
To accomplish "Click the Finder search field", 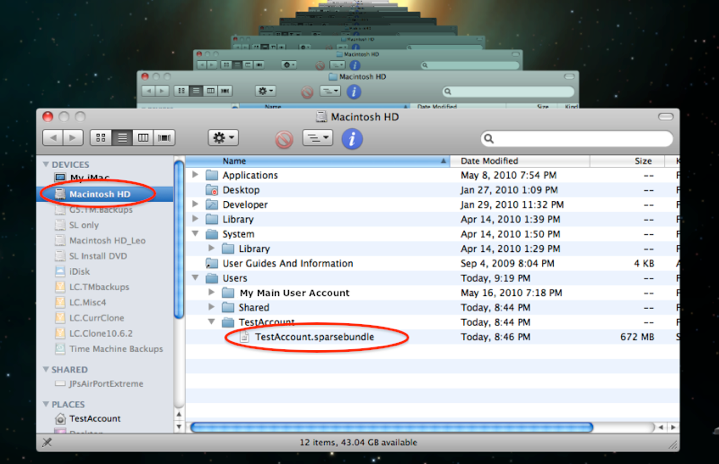I will click(577, 138).
